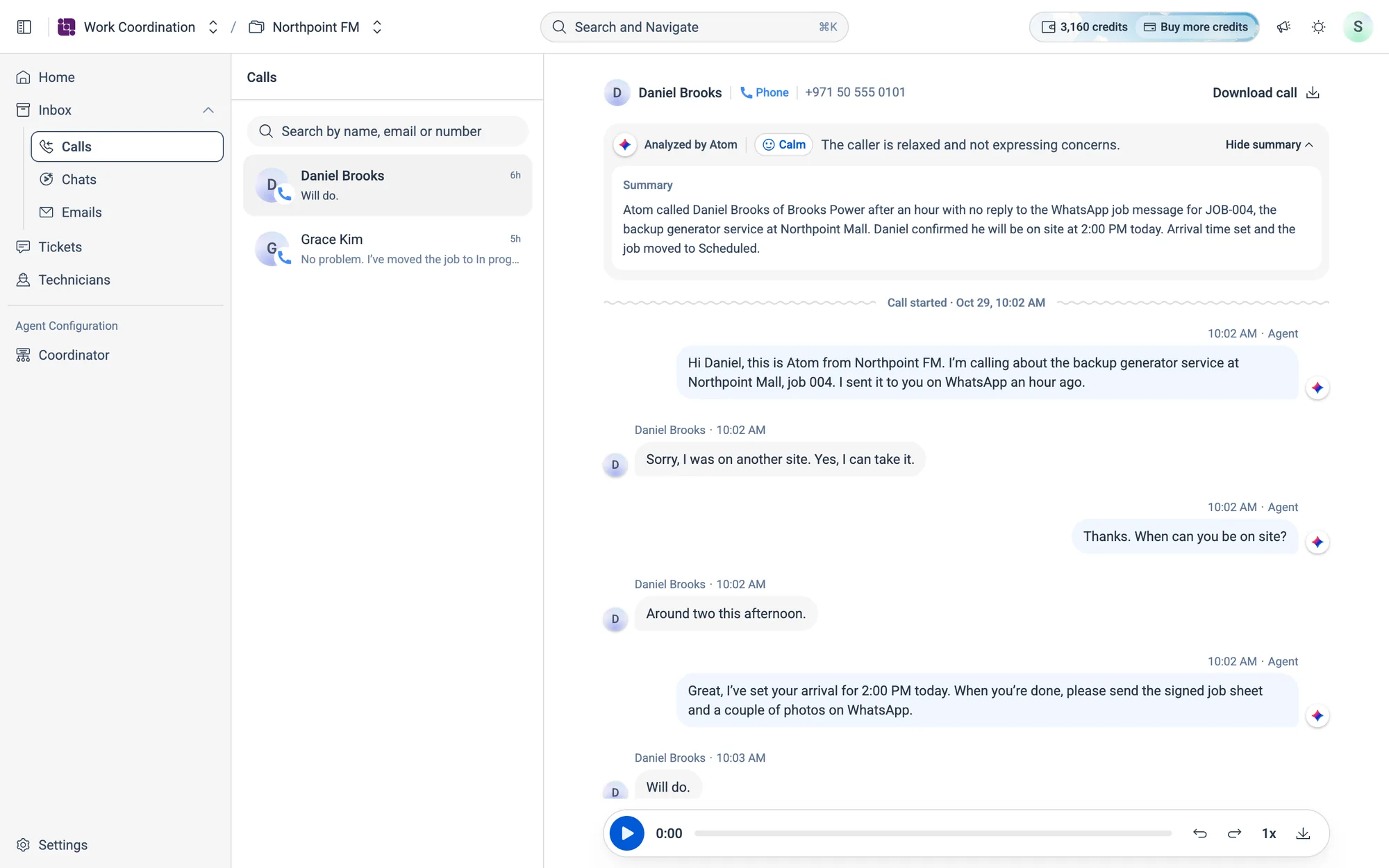Skip forward in the recording
1389x868 pixels.
click(1234, 833)
